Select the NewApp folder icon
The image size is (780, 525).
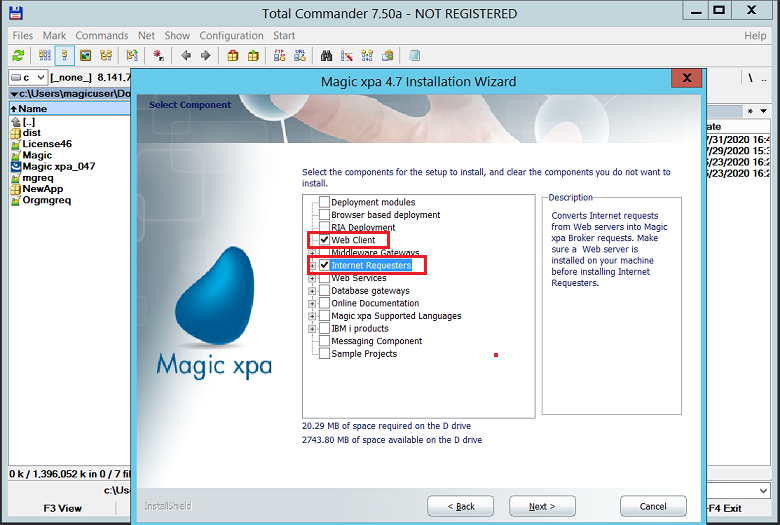[x=15, y=189]
